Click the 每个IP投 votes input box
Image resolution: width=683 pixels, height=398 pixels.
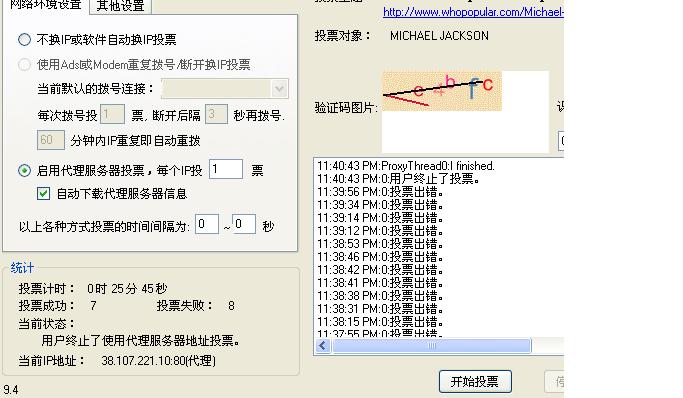click(x=226, y=169)
